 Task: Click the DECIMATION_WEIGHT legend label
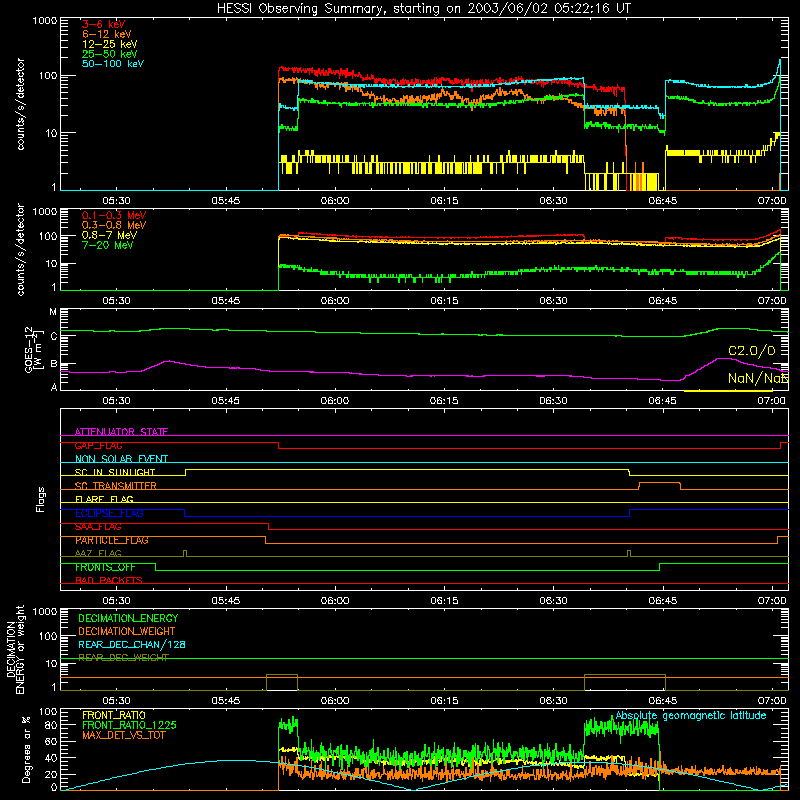coord(127,632)
